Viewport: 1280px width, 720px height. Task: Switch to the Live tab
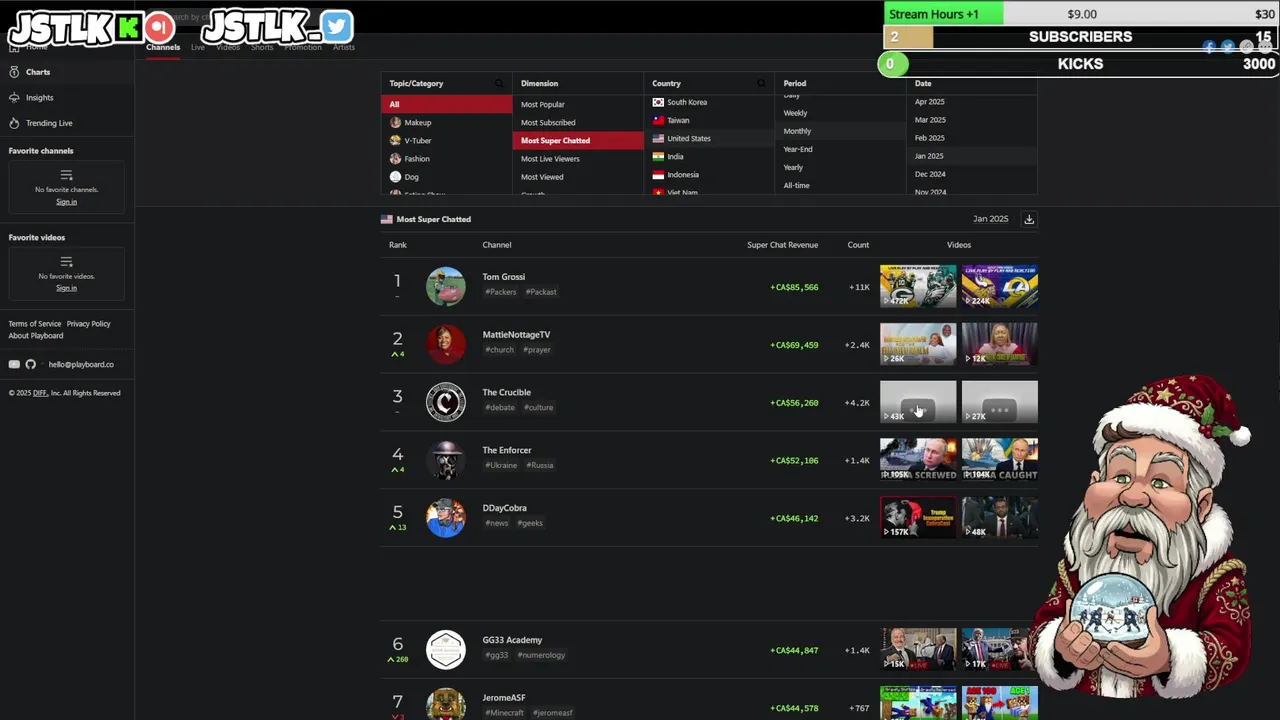tap(198, 47)
